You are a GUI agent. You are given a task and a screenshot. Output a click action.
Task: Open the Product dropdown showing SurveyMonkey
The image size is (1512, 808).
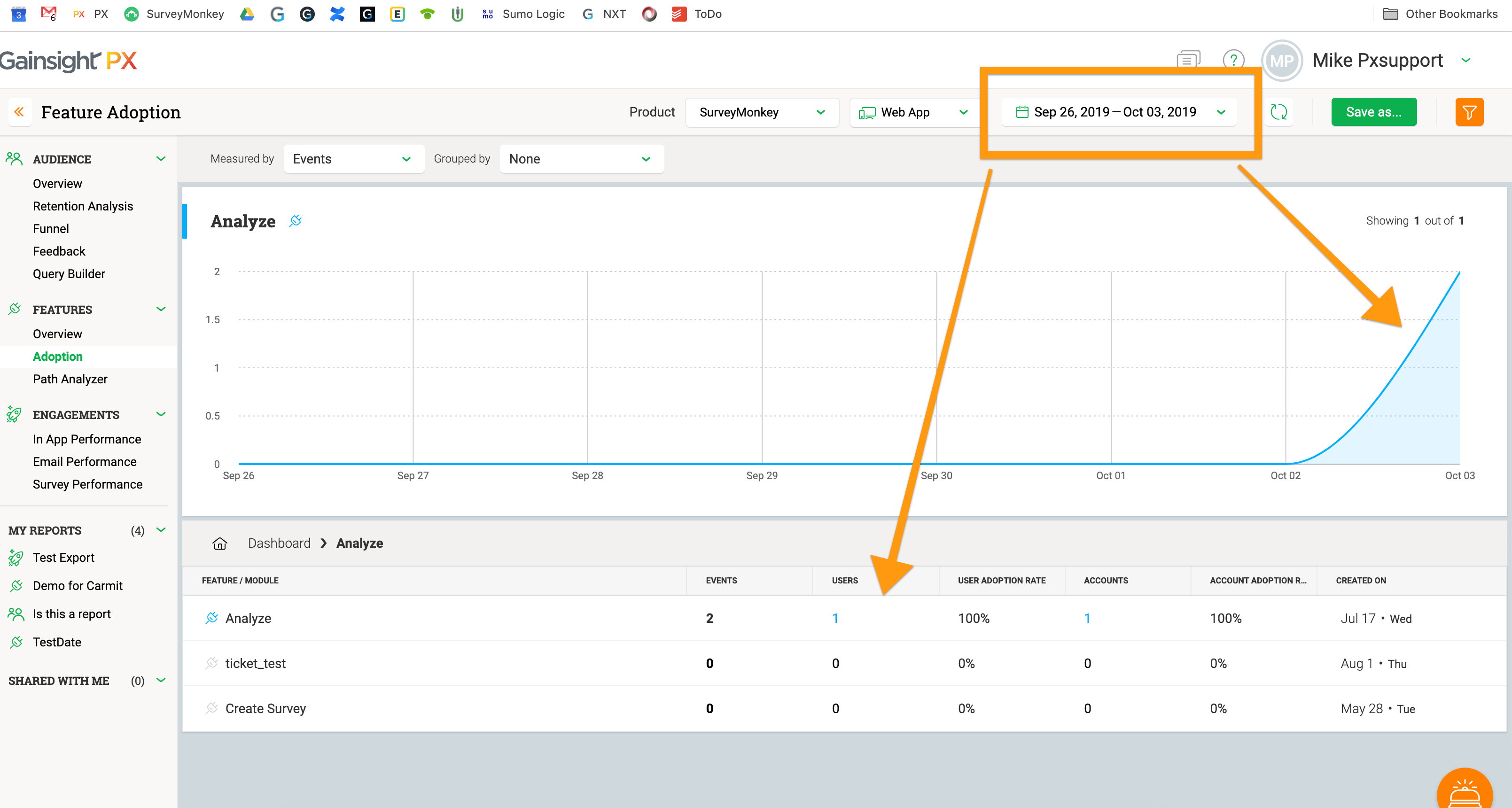tap(762, 112)
